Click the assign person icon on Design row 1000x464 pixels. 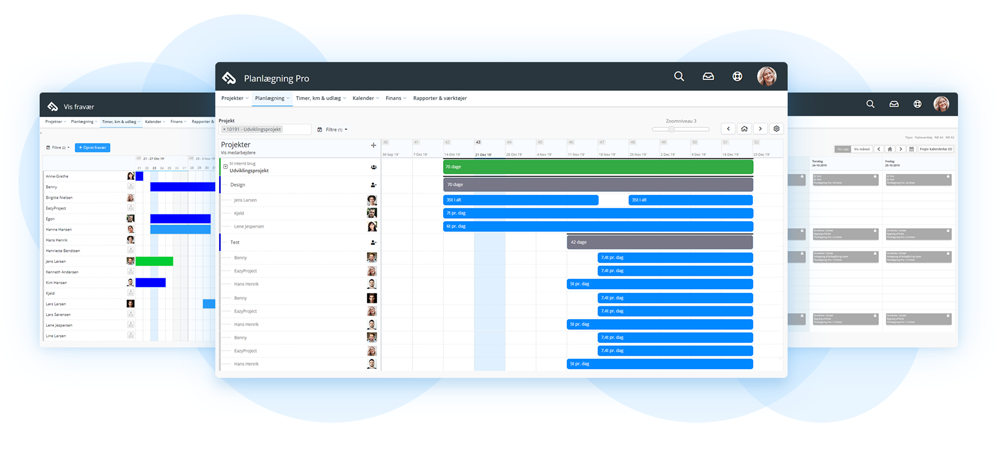pos(373,185)
